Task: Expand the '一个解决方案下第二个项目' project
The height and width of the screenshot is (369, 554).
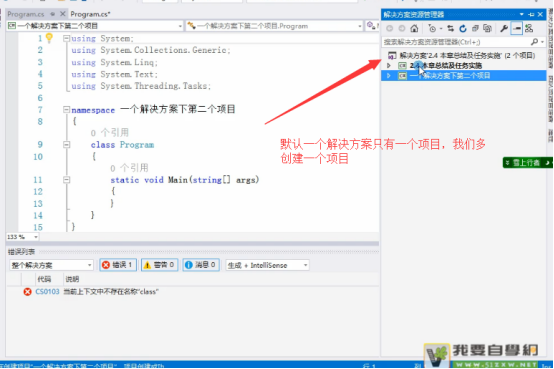Action: (x=389, y=76)
